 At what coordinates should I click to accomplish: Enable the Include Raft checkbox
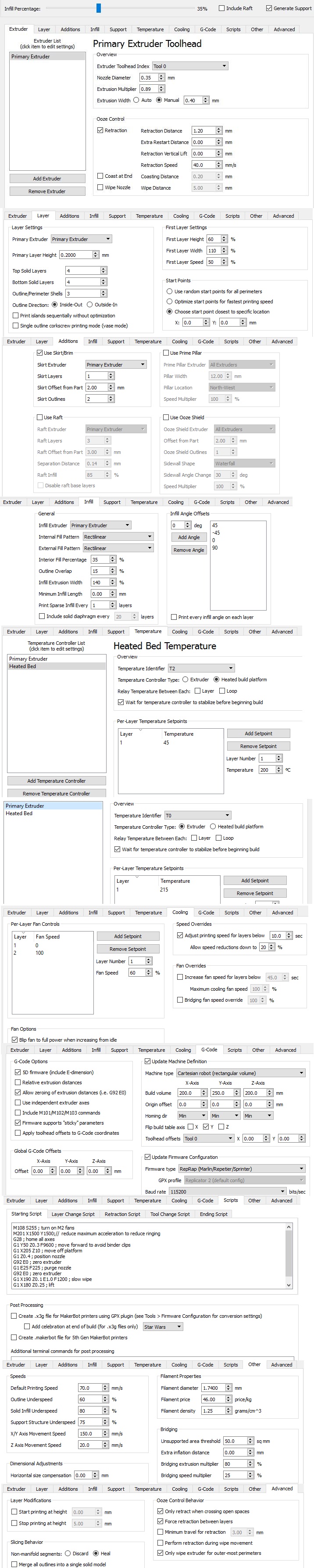tap(222, 8)
